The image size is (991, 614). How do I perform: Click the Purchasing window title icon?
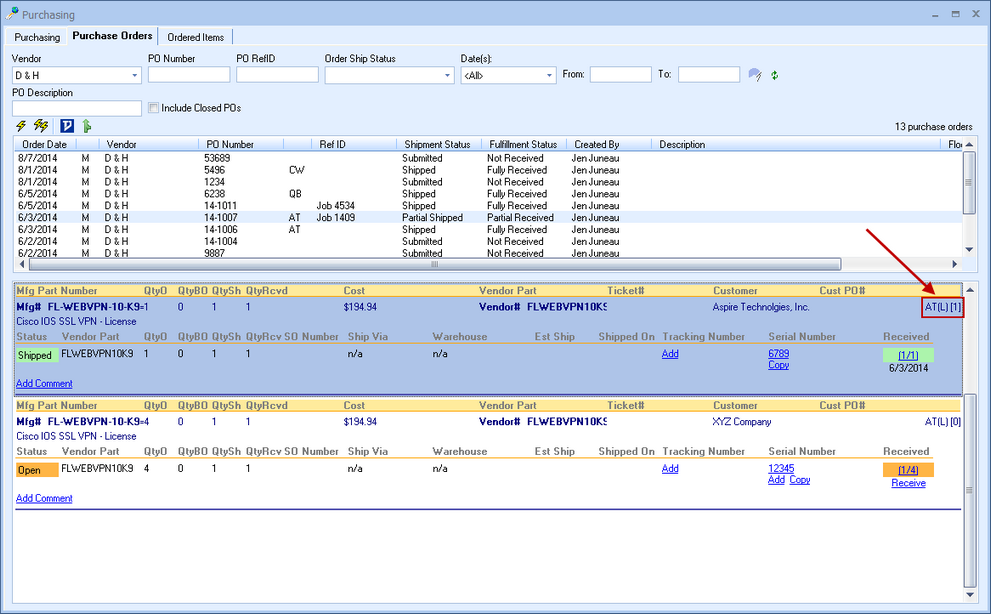[x=12, y=14]
